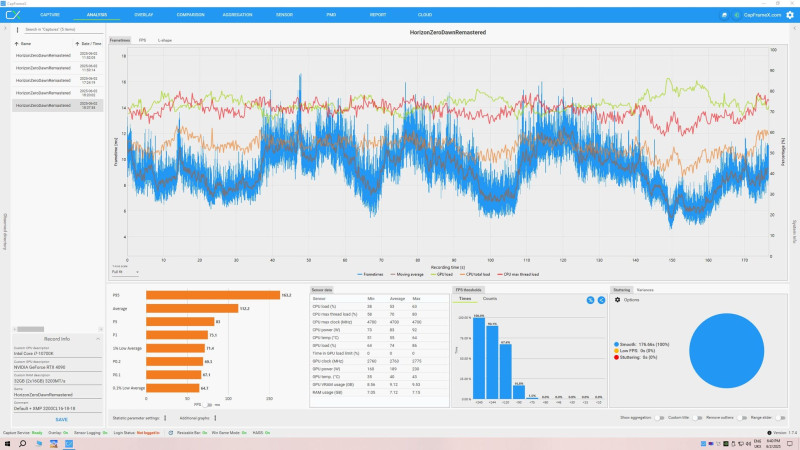The height and width of the screenshot is (450, 800).
Task: Open the Statistic parameter settings menu dots
Action: (x=165, y=418)
